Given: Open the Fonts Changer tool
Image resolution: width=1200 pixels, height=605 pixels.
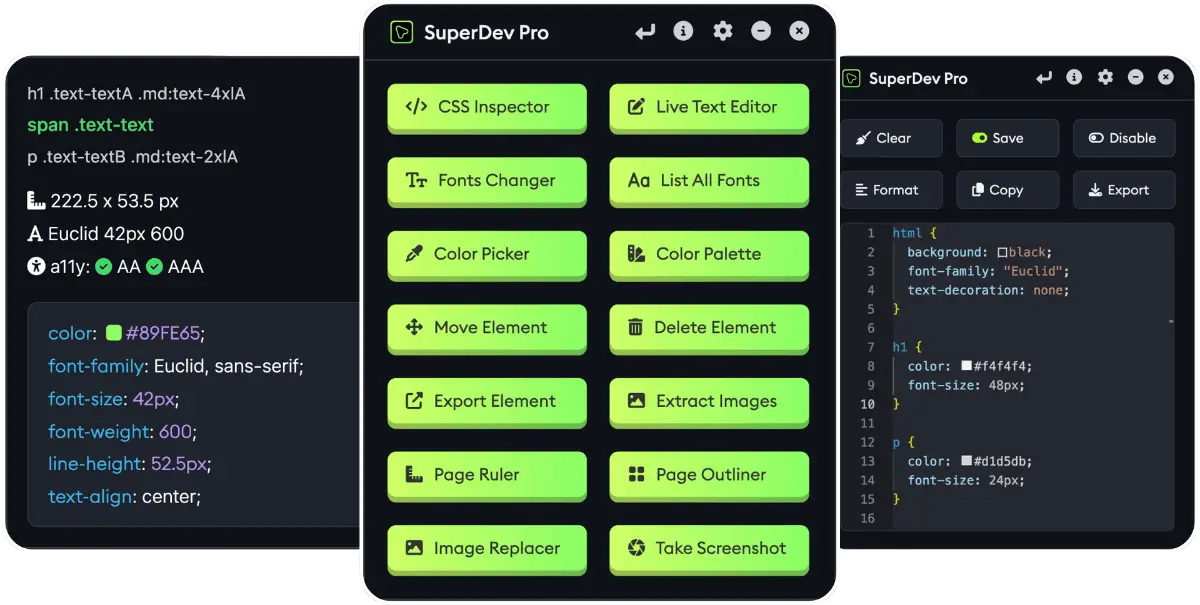Looking at the screenshot, I should 487,181.
